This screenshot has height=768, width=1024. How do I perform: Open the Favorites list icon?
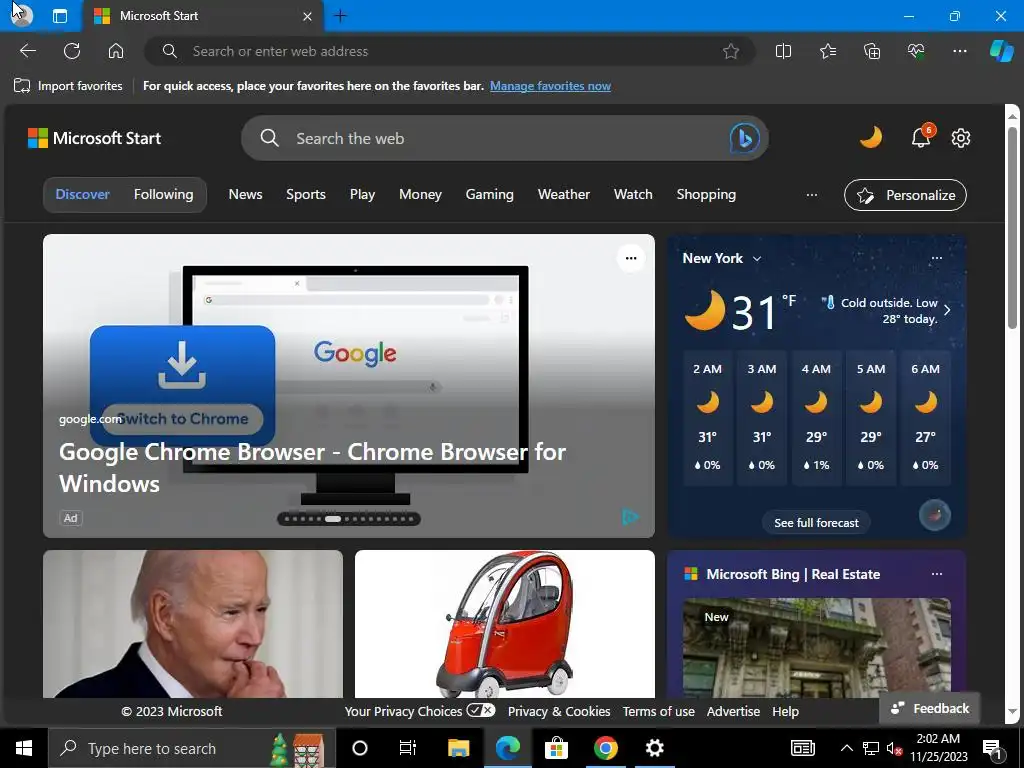827,51
